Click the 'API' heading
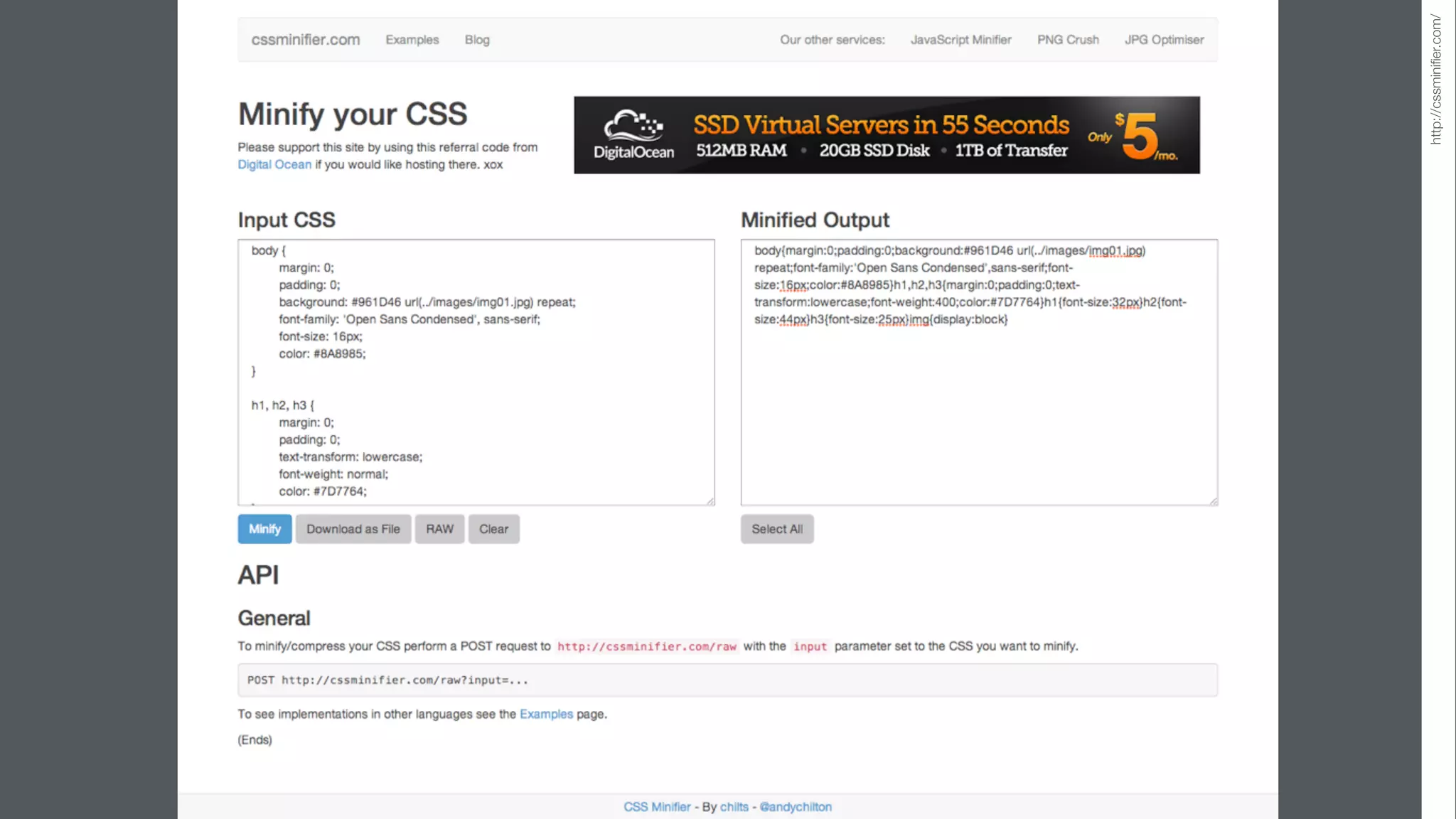 pos(258,574)
